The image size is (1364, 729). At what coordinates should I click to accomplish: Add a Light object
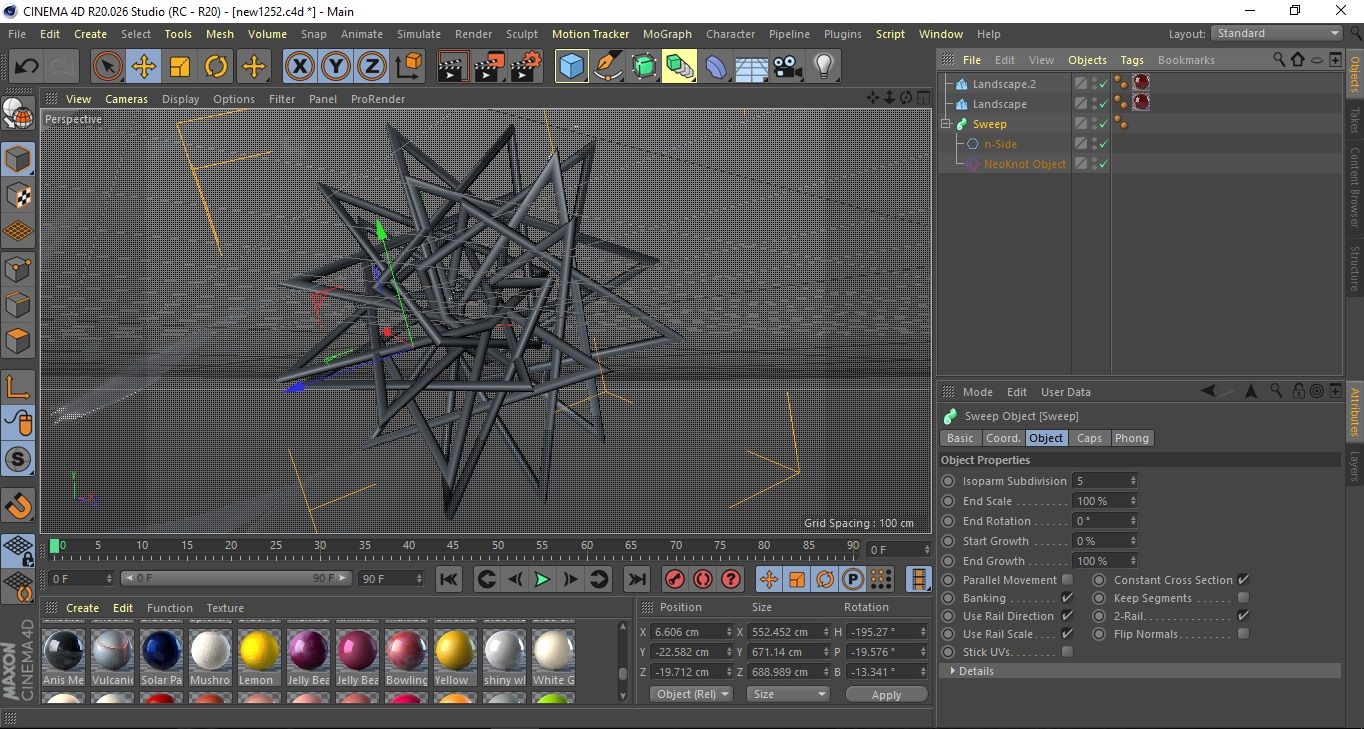pyautogui.click(x=823, y=67)
